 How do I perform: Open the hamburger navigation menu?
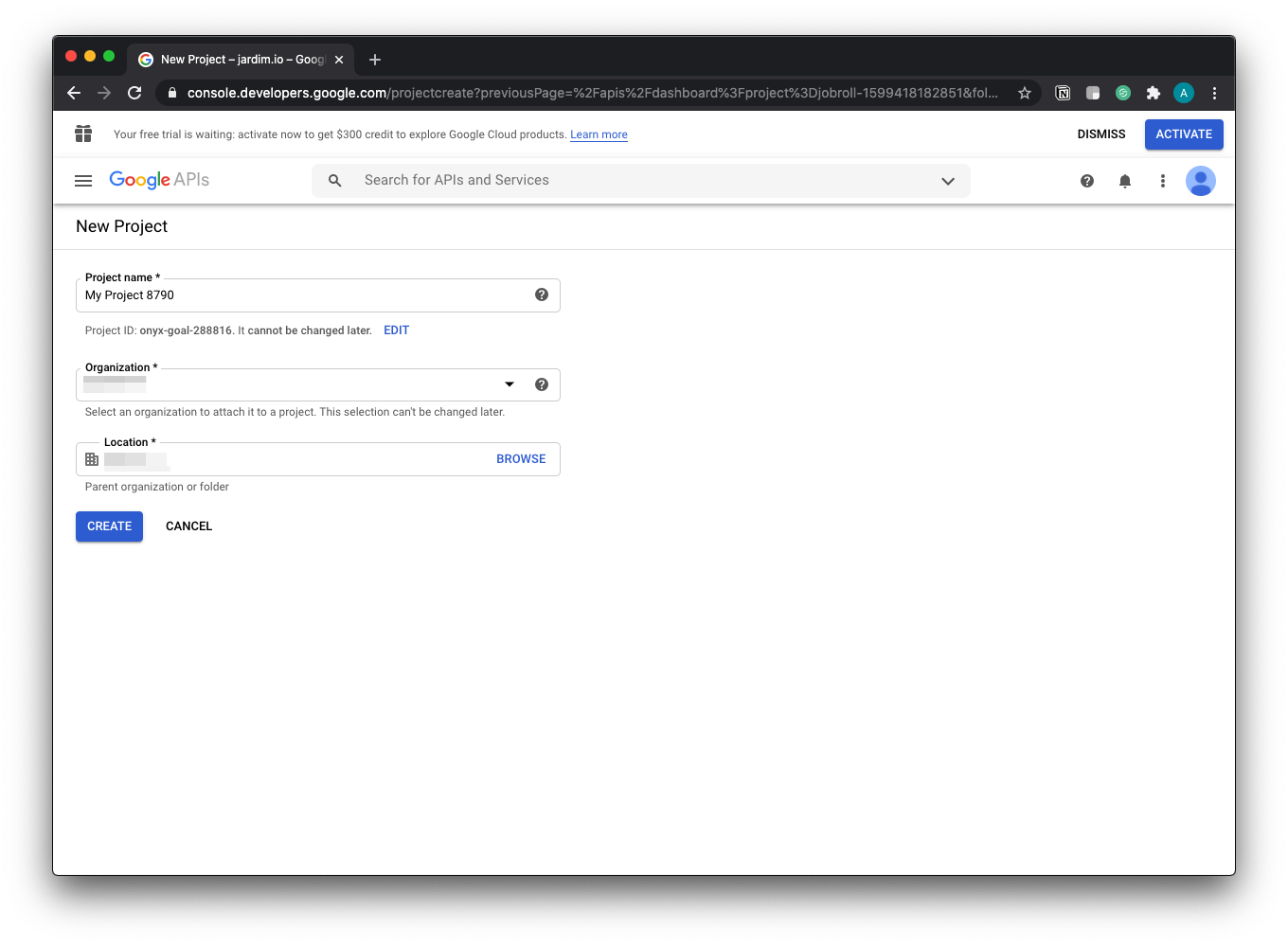pos(83,181)
